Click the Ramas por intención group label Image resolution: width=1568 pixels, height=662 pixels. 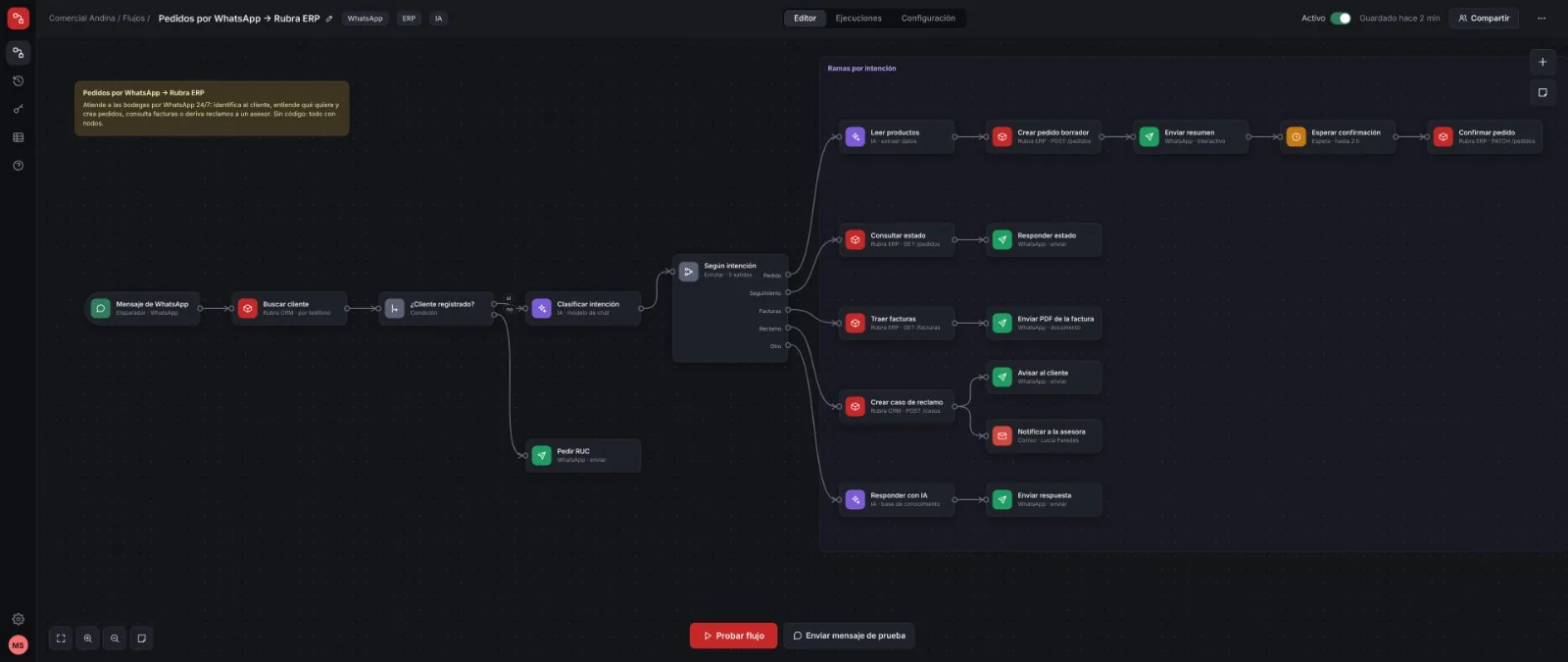(x=861, y=69)
